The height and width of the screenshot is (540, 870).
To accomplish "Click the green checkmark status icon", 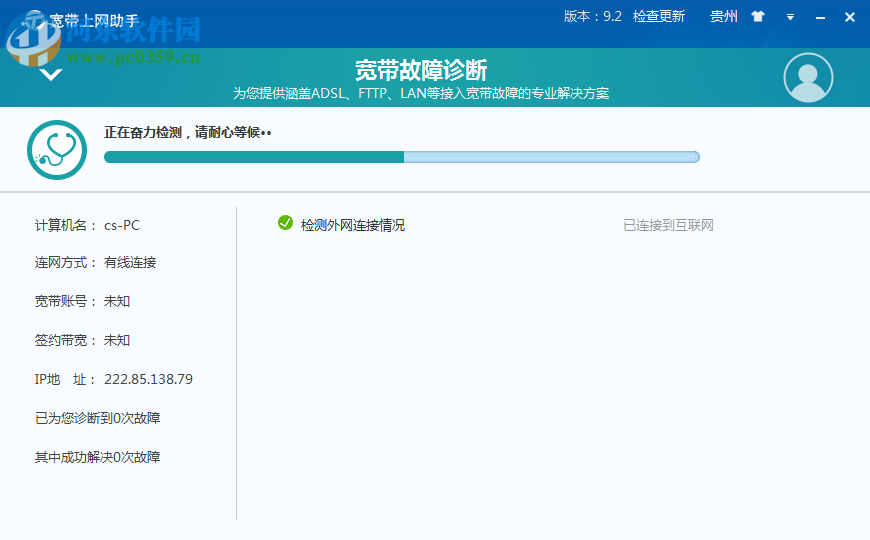I will (285, 223).
